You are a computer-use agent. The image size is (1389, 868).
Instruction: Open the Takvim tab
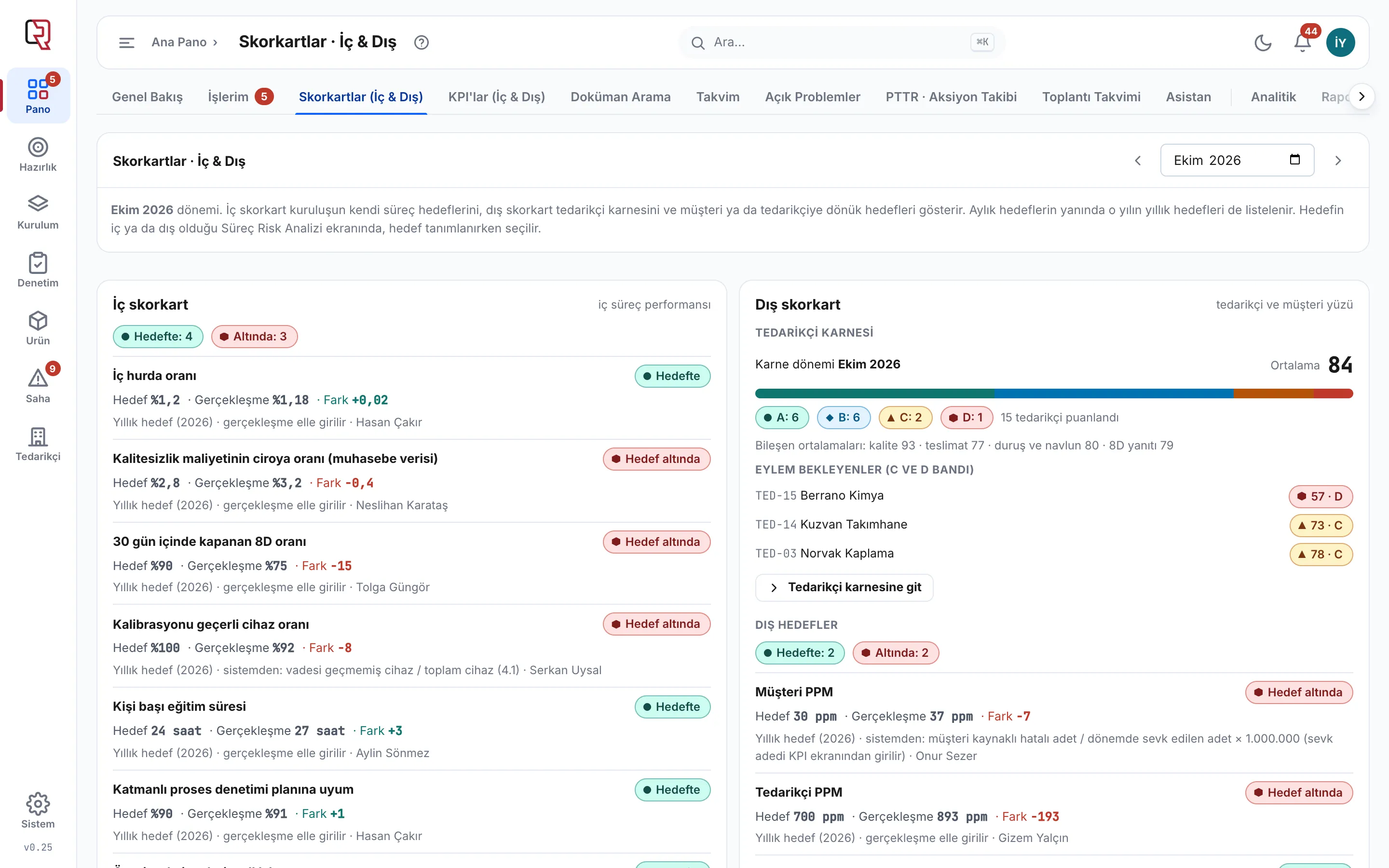[x=718, y=97]
